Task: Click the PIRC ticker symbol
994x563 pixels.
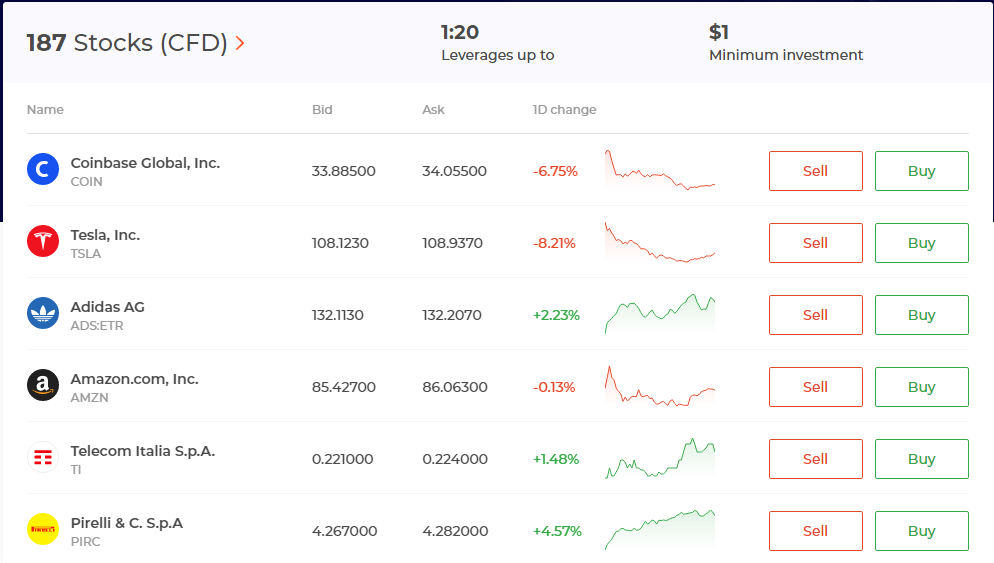Action: tap(86, 542)
